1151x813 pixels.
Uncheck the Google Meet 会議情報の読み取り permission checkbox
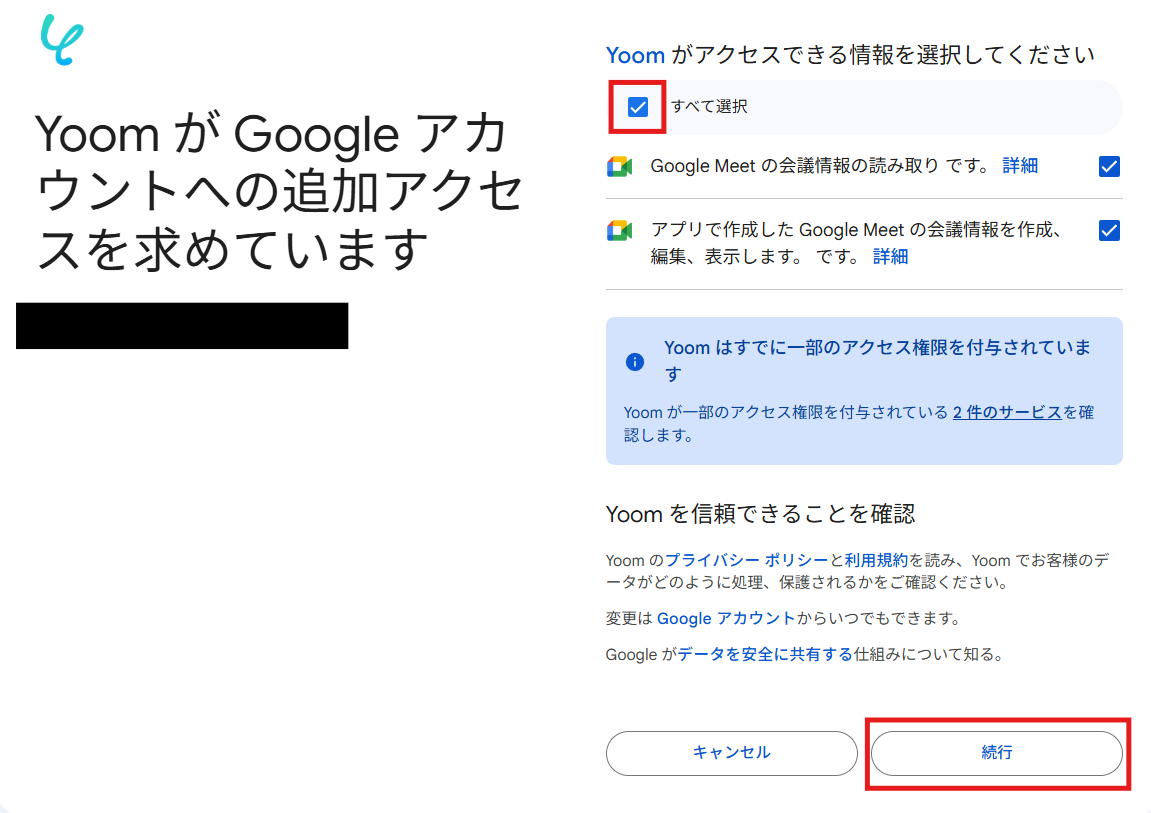point(1109,167)
